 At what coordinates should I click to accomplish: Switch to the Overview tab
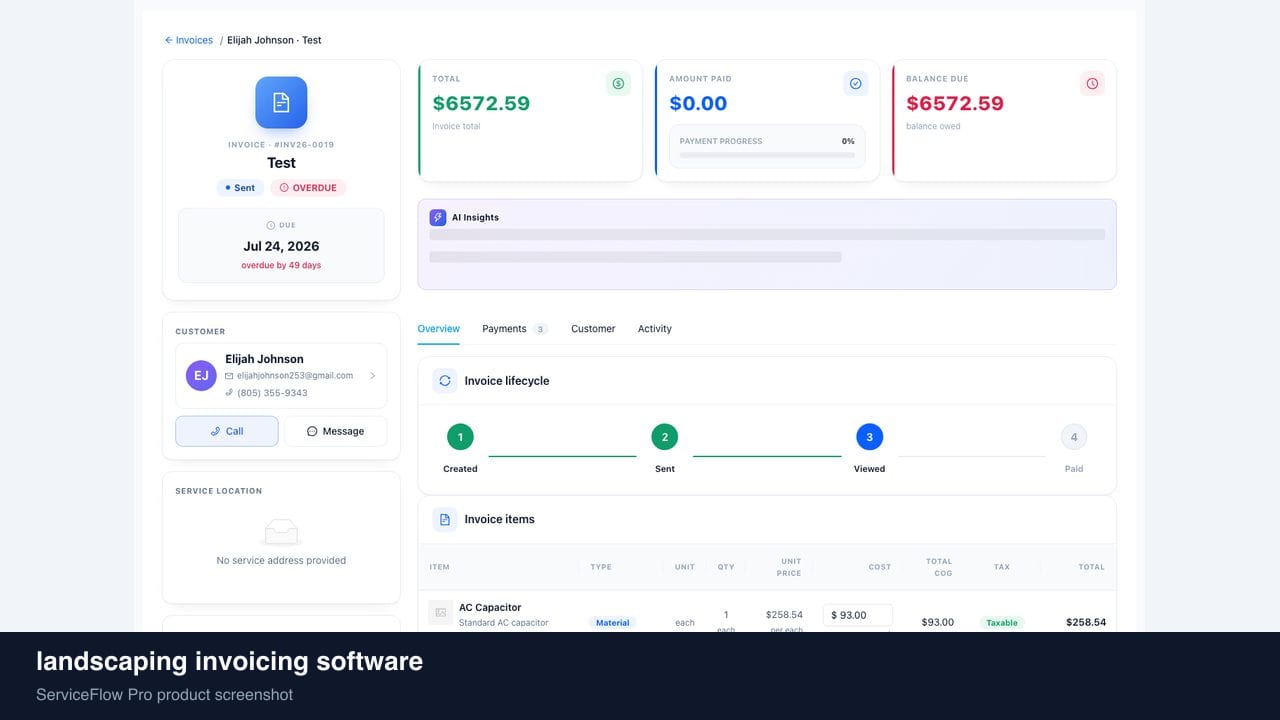[x=439, y=329]
